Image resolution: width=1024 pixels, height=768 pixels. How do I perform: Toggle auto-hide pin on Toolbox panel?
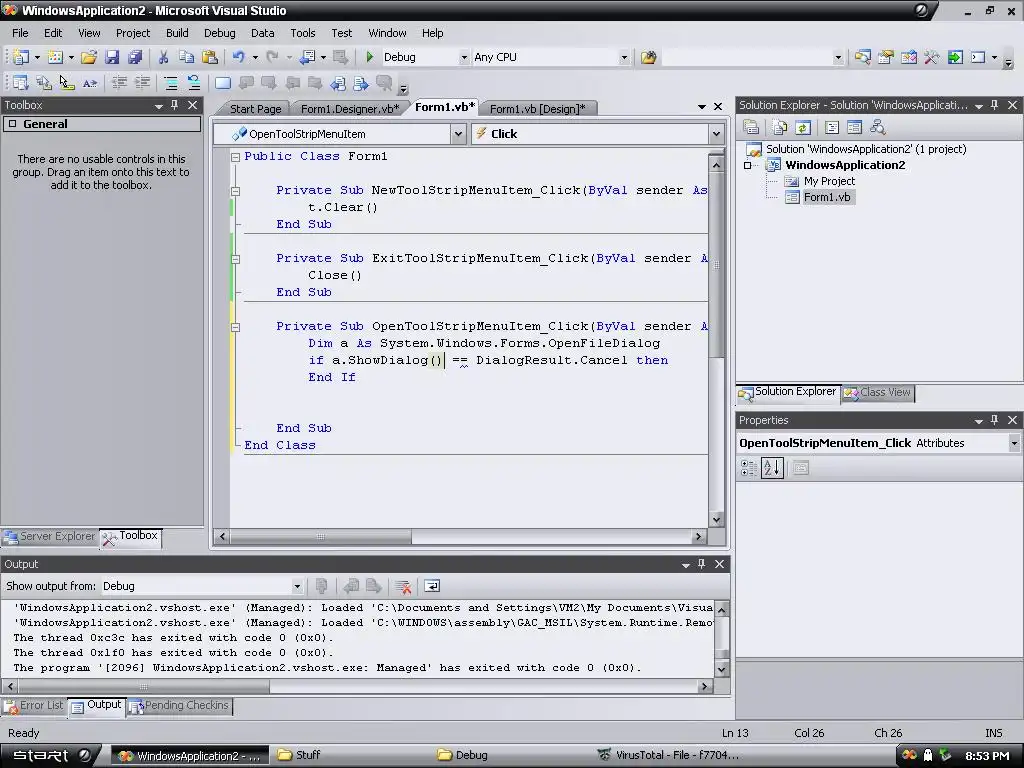click(174, 105)
